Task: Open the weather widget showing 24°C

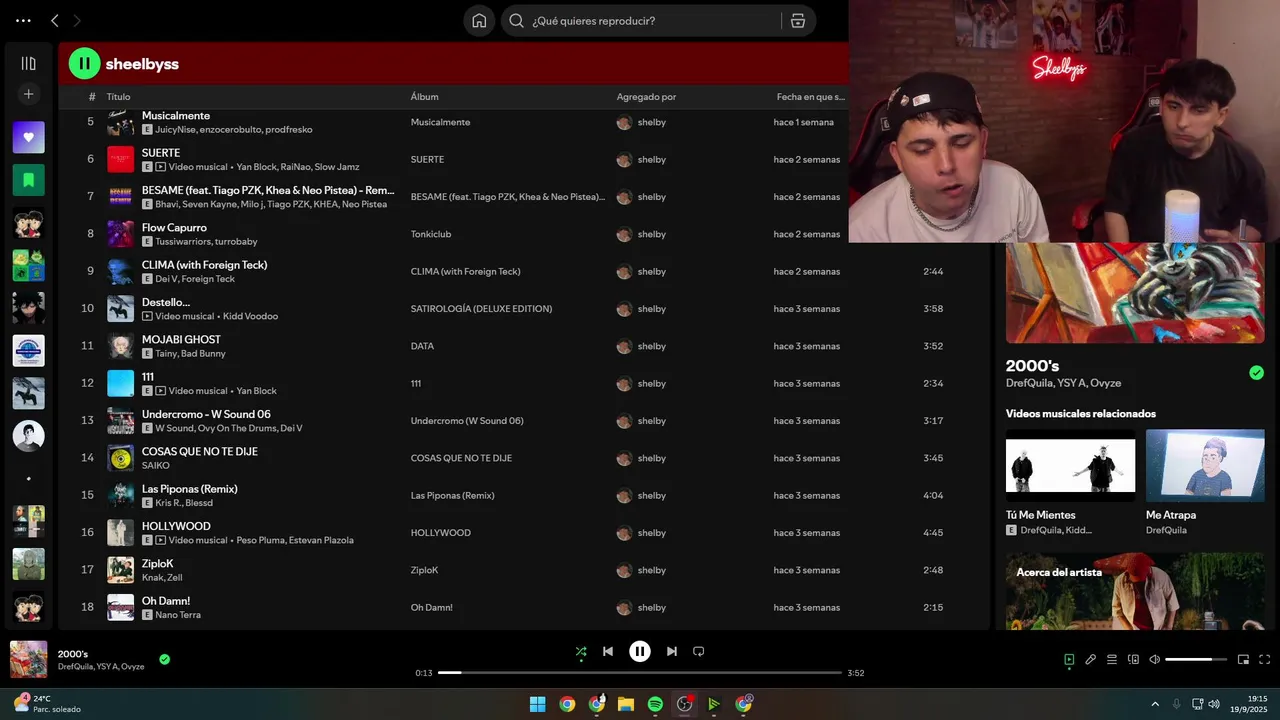Action: tap(46, 704)
